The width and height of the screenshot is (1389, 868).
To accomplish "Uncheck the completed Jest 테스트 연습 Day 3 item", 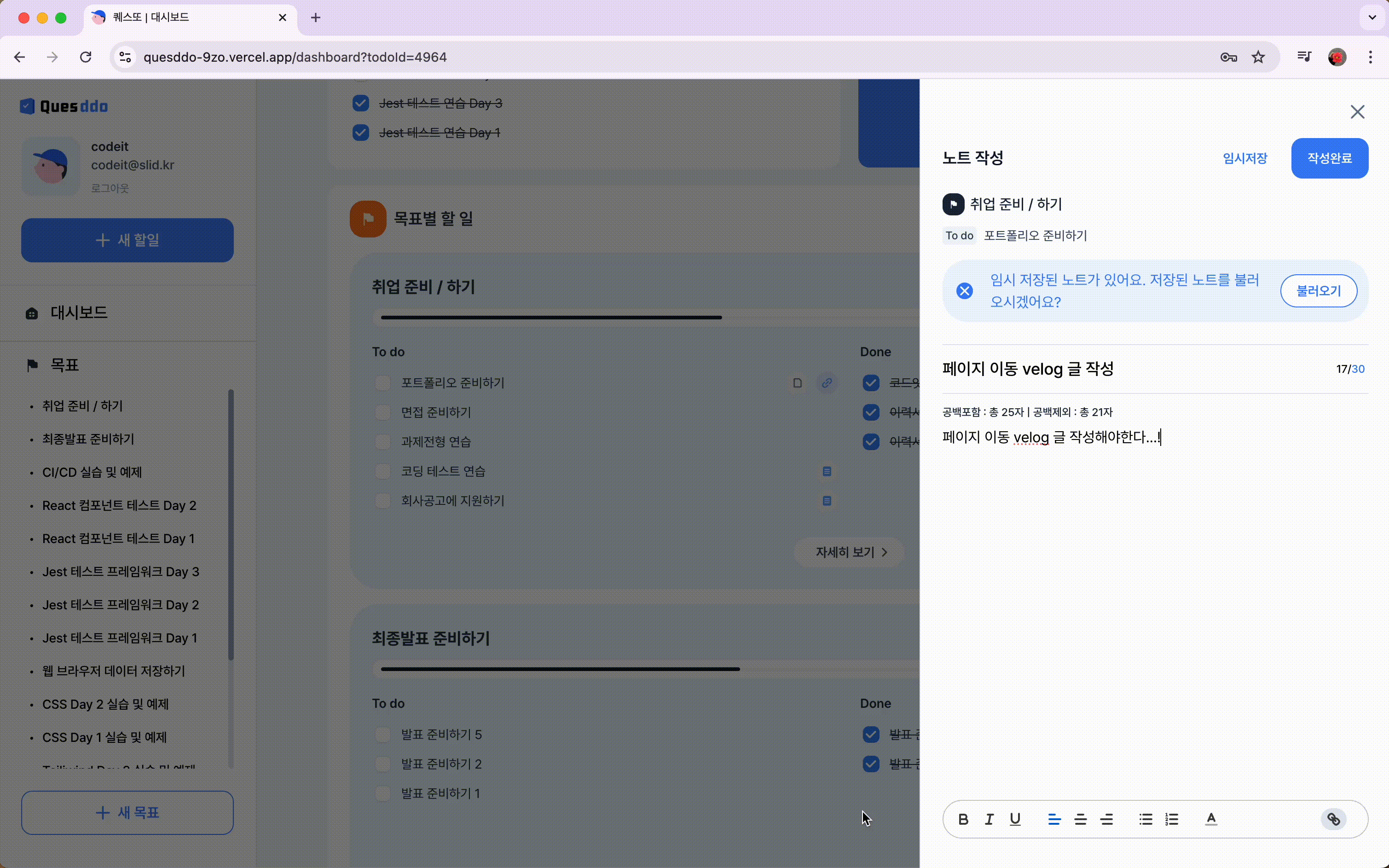I will point(360,103).
